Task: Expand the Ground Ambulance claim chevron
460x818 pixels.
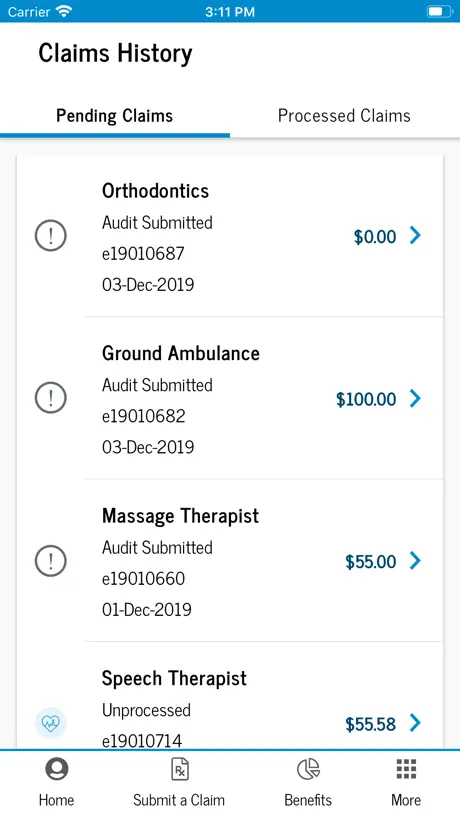Action: pyautogui.click(x=415, y=398)
